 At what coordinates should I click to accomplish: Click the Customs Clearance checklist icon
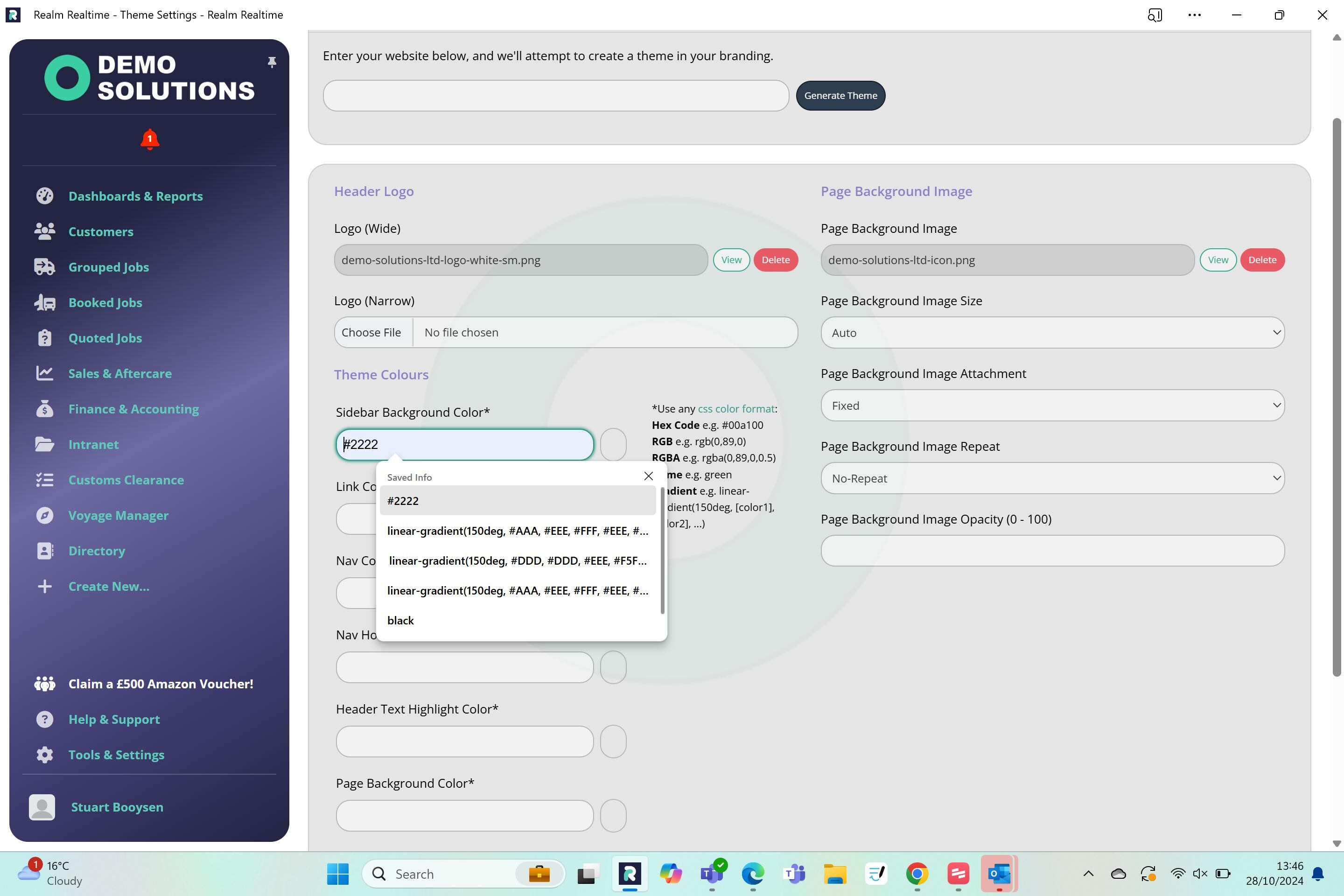tap(45, 480)
